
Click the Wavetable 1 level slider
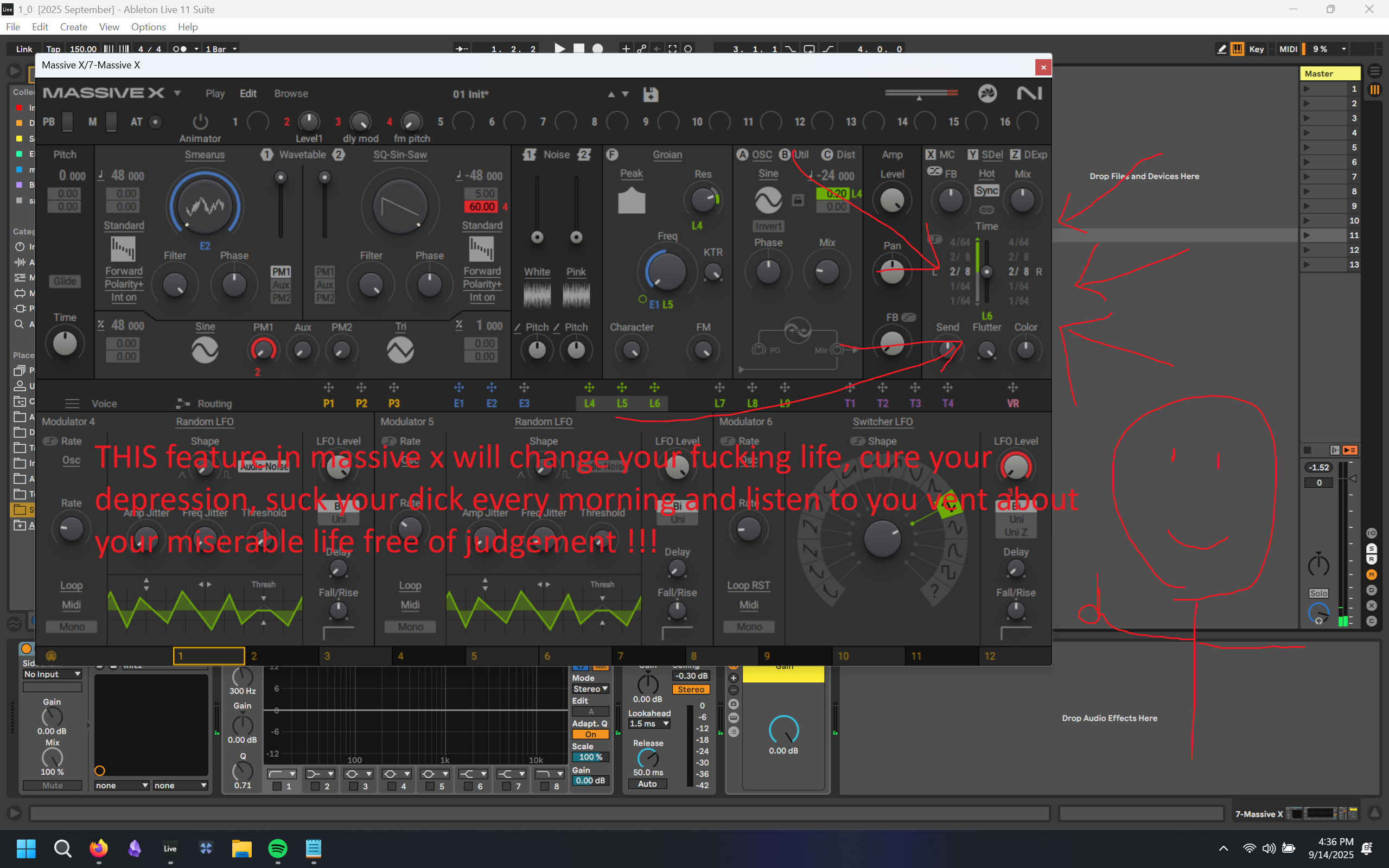(280, 177)
